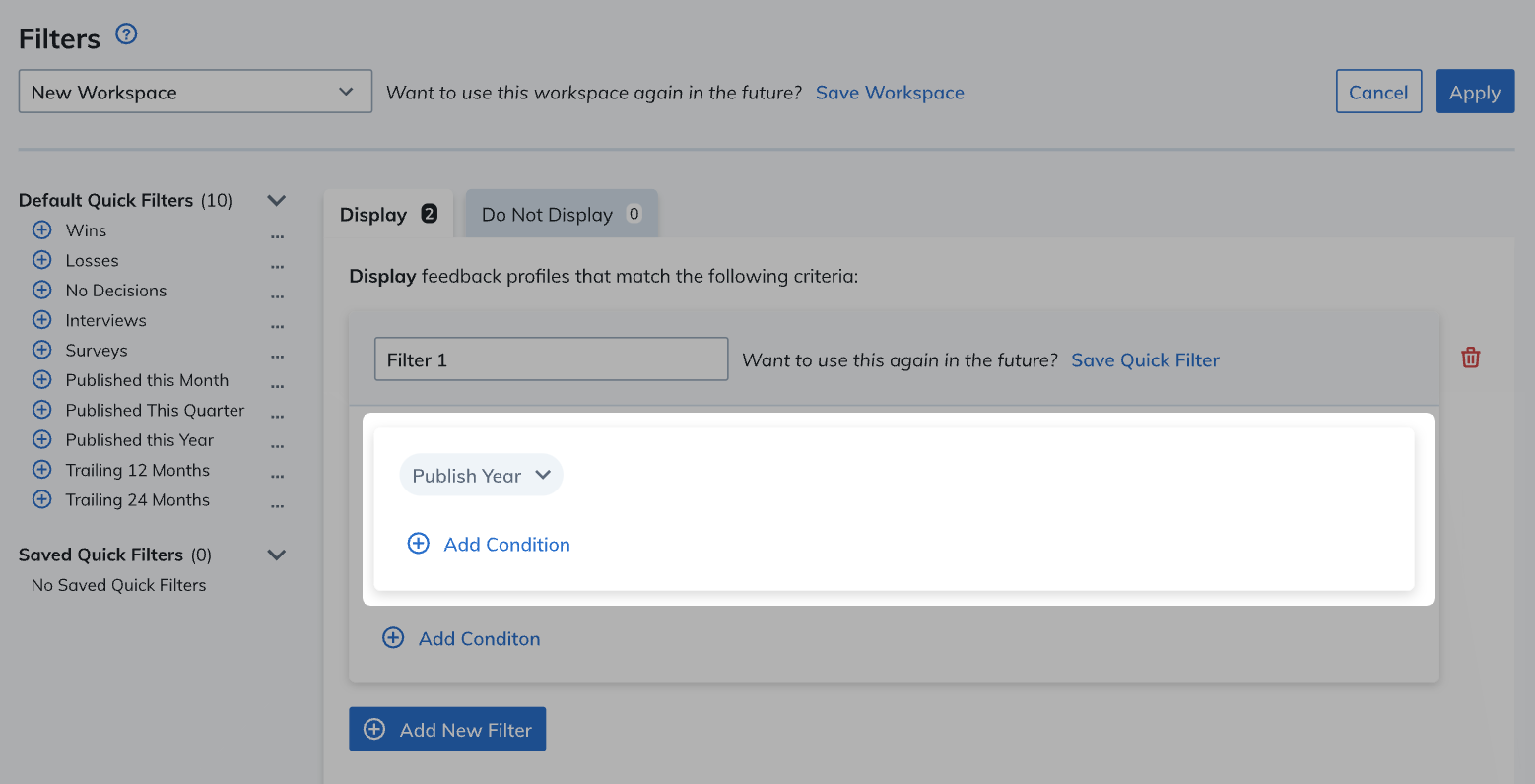Click the Add New Filter button
The width and height of the screenshot is (1535, 784).
[x=447, y=729]
